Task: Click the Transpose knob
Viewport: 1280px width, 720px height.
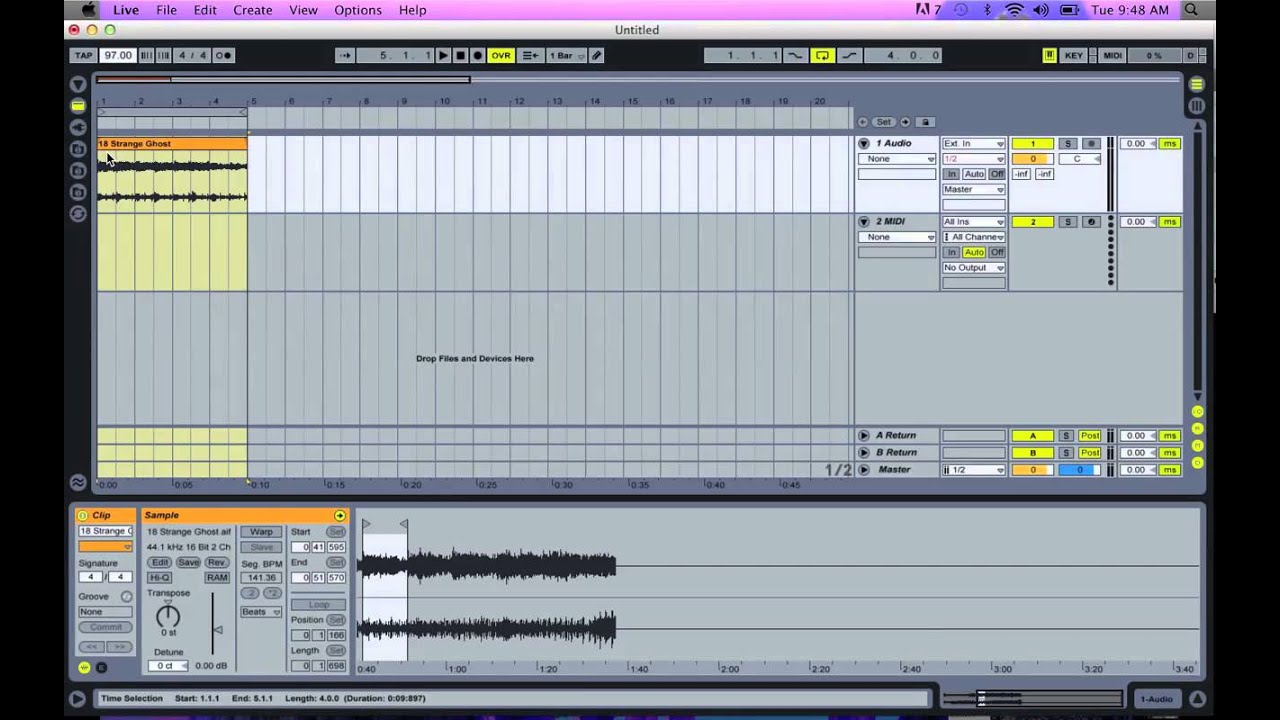Action: [x=168, y=616]
